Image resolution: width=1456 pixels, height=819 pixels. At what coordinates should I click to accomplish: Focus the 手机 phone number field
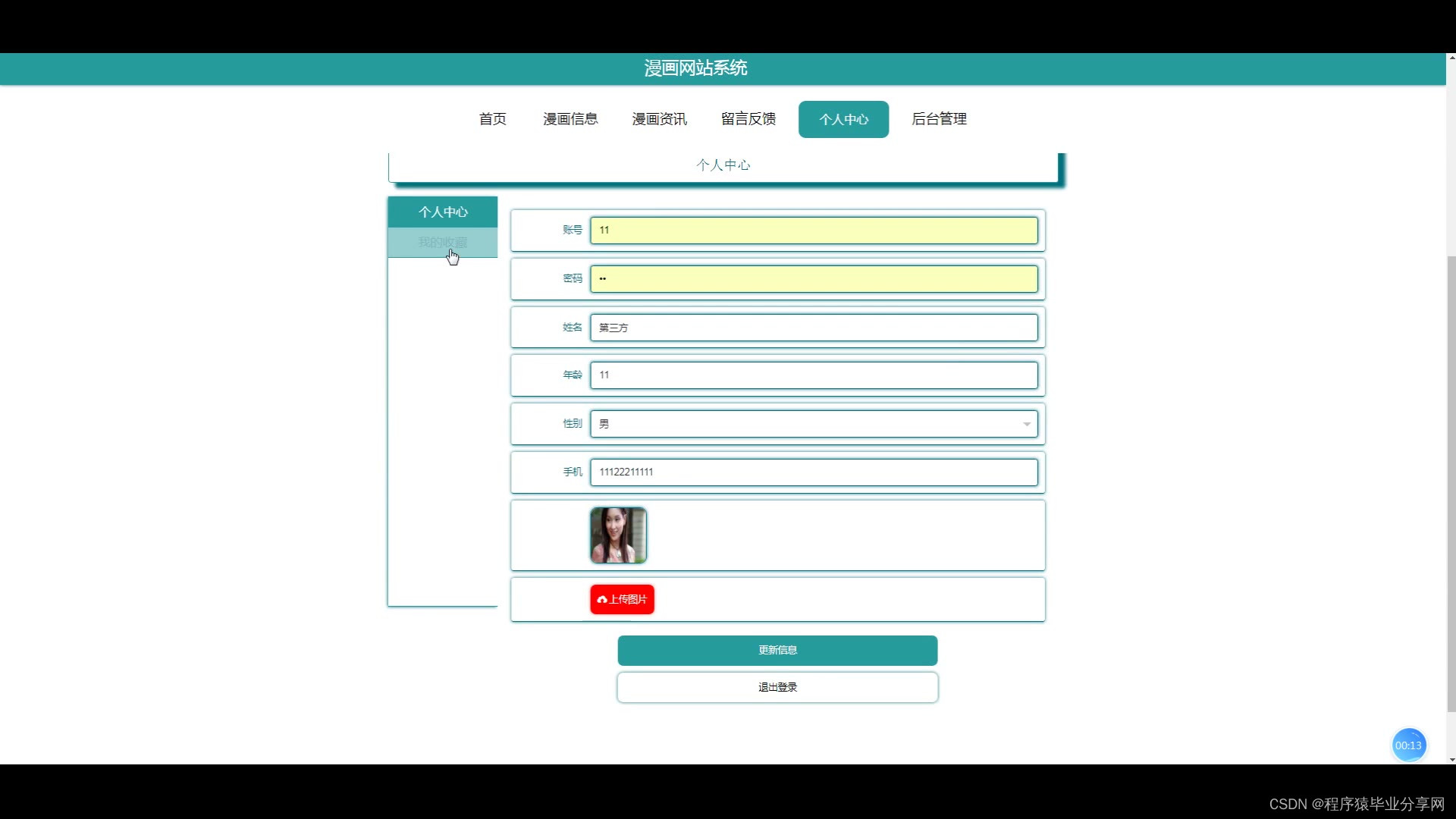pos(813,472)
